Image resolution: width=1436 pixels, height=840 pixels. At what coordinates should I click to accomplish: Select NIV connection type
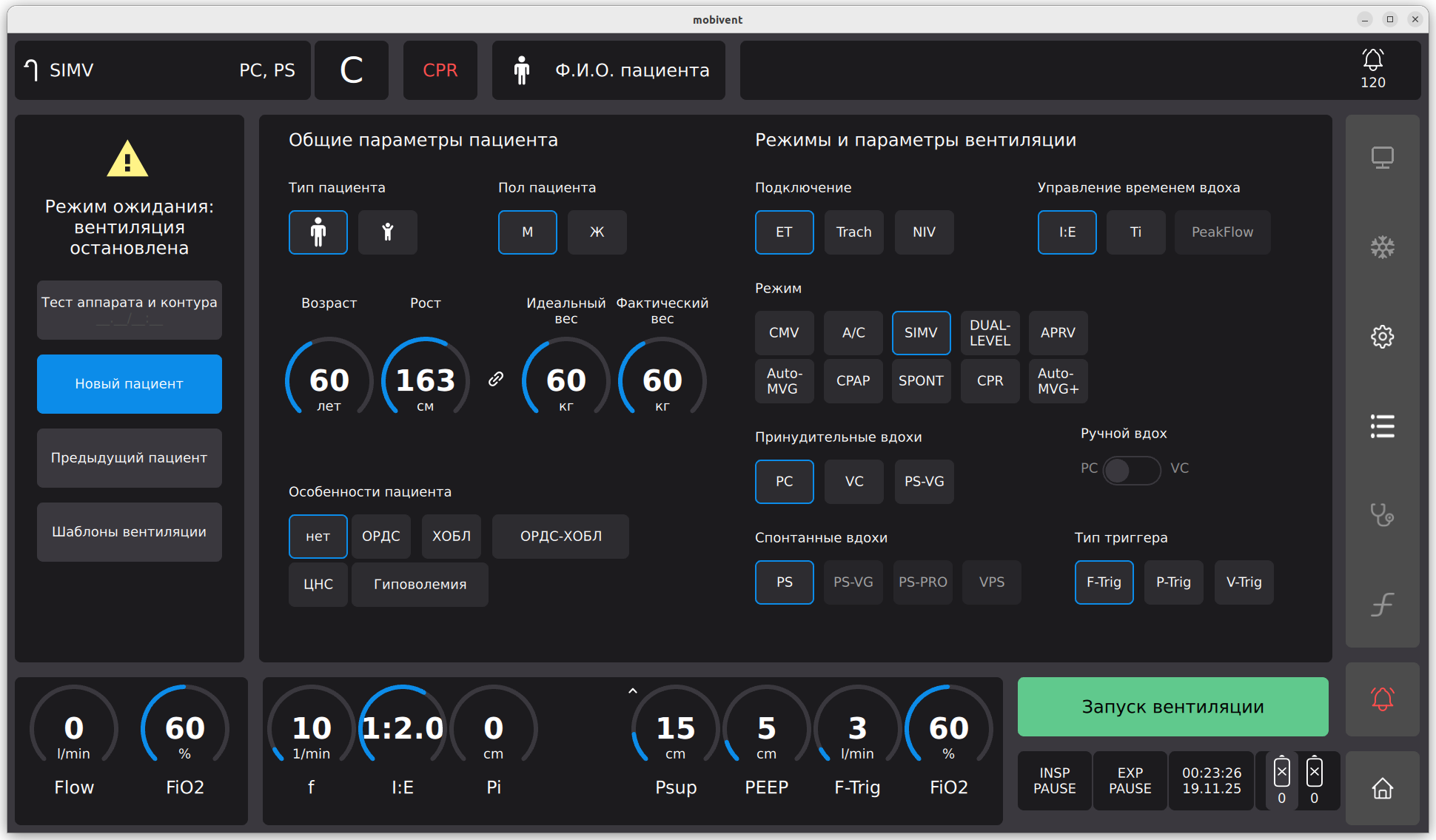(x=924, y=232)
